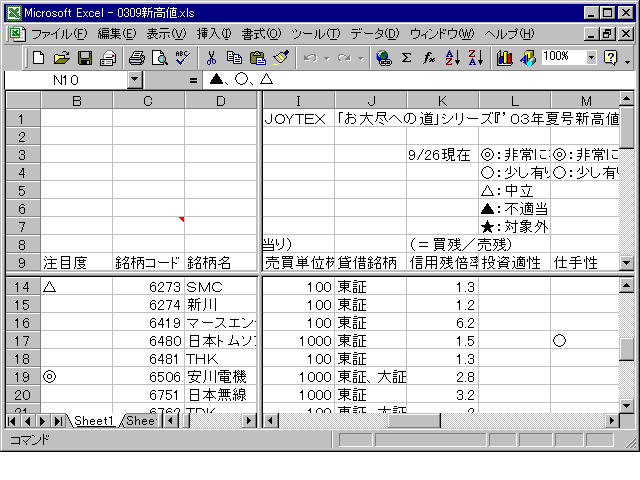This screenshot has height=480, width=640.
Task: Sort ascending with the A-Z icon
Action: [453, 58]
